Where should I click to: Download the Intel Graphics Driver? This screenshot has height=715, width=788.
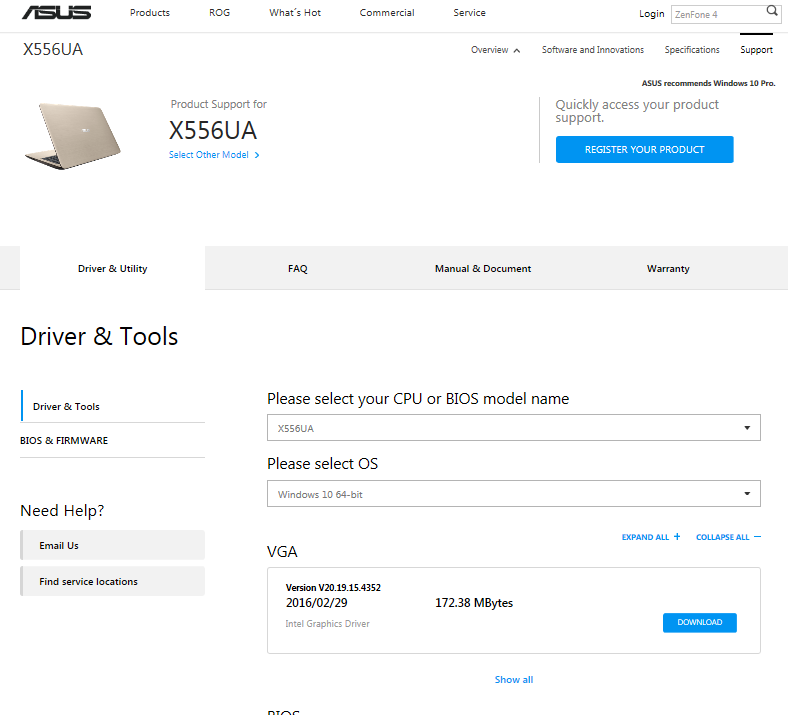(x=700, y=623)
